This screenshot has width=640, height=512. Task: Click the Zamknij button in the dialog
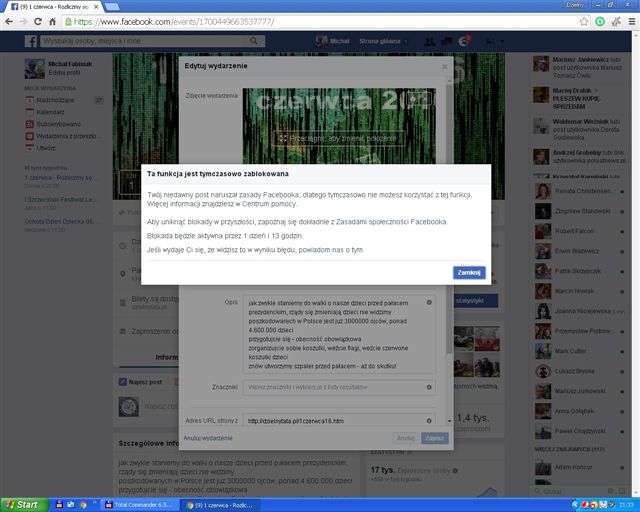[x=469, y=272]
